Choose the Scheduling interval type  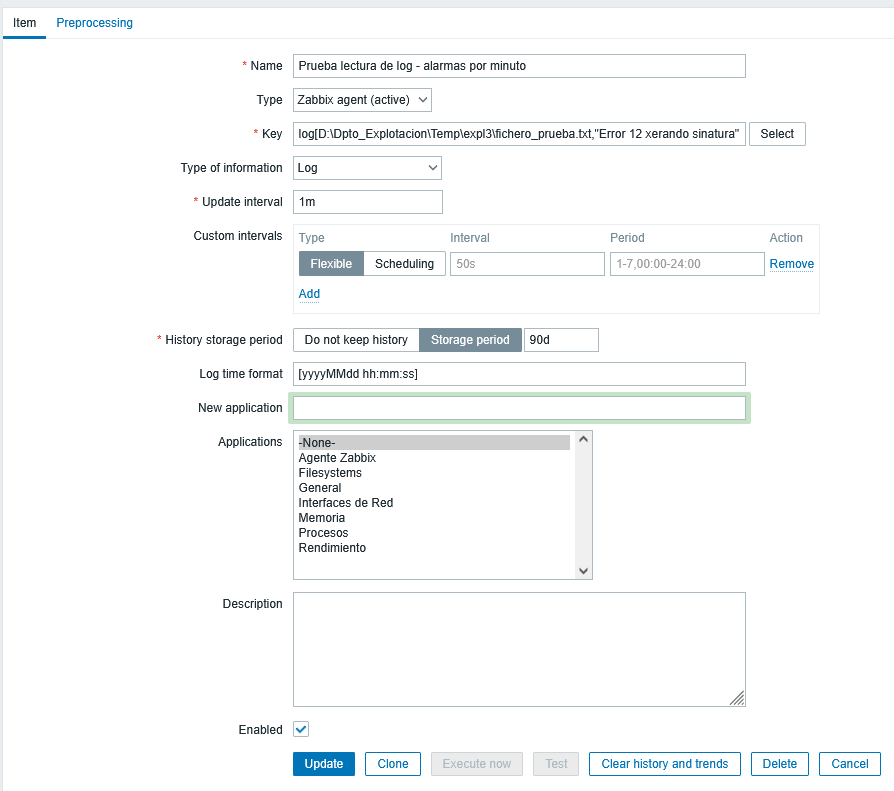coord(404,264)
